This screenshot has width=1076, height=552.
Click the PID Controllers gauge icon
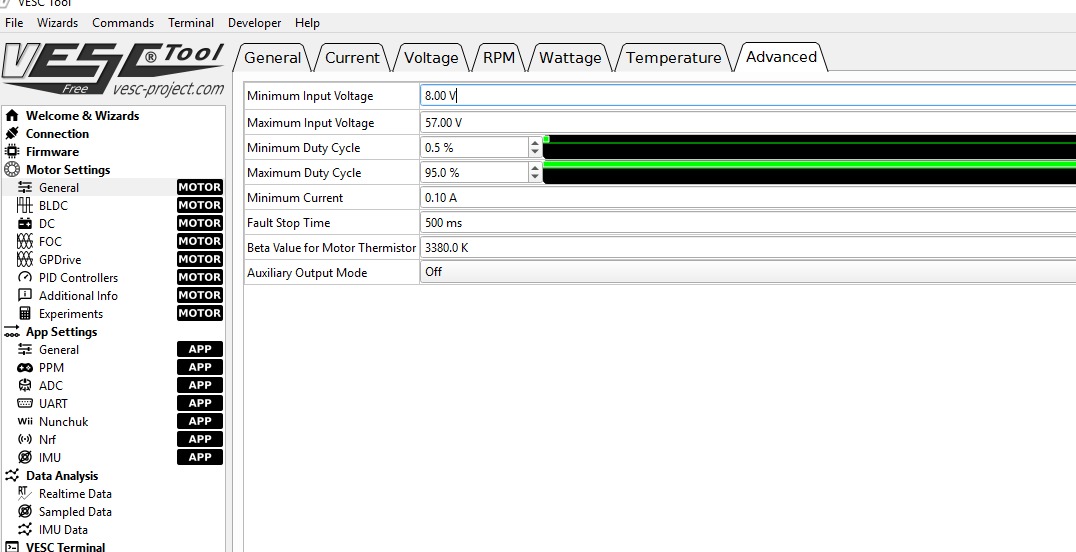point(25,278)
